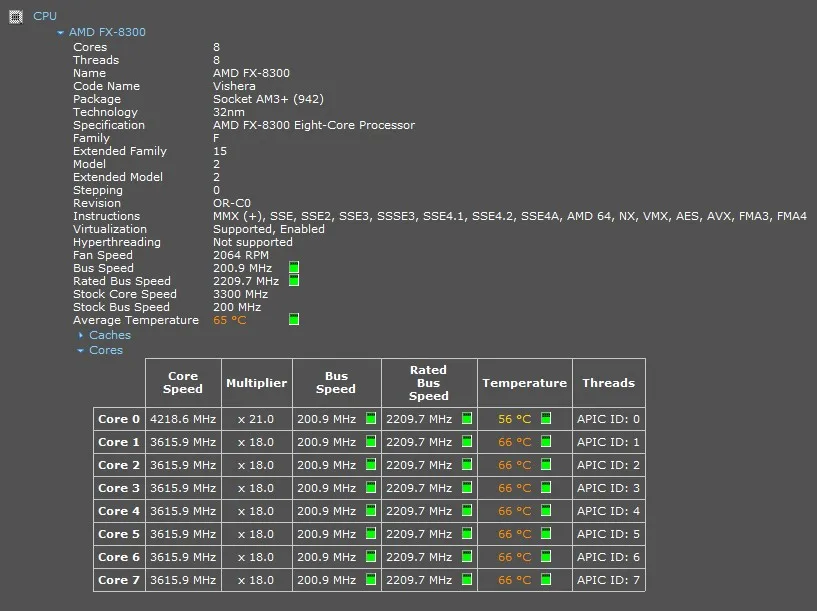Select the Core 0 row label
The image size is (817, 611).
coord(119,419)
